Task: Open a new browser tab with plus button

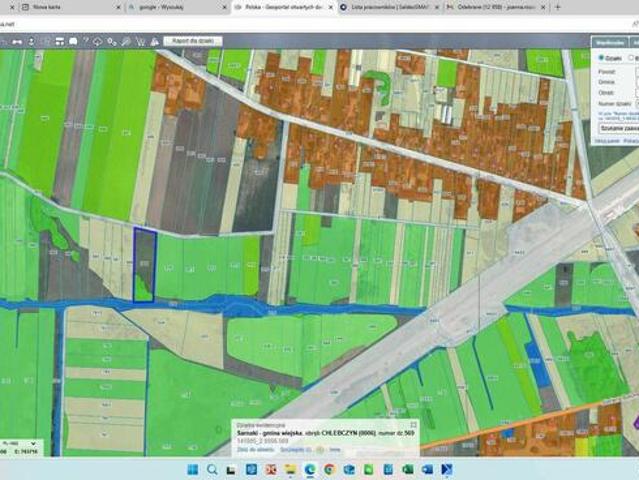Action: [558, 7]
